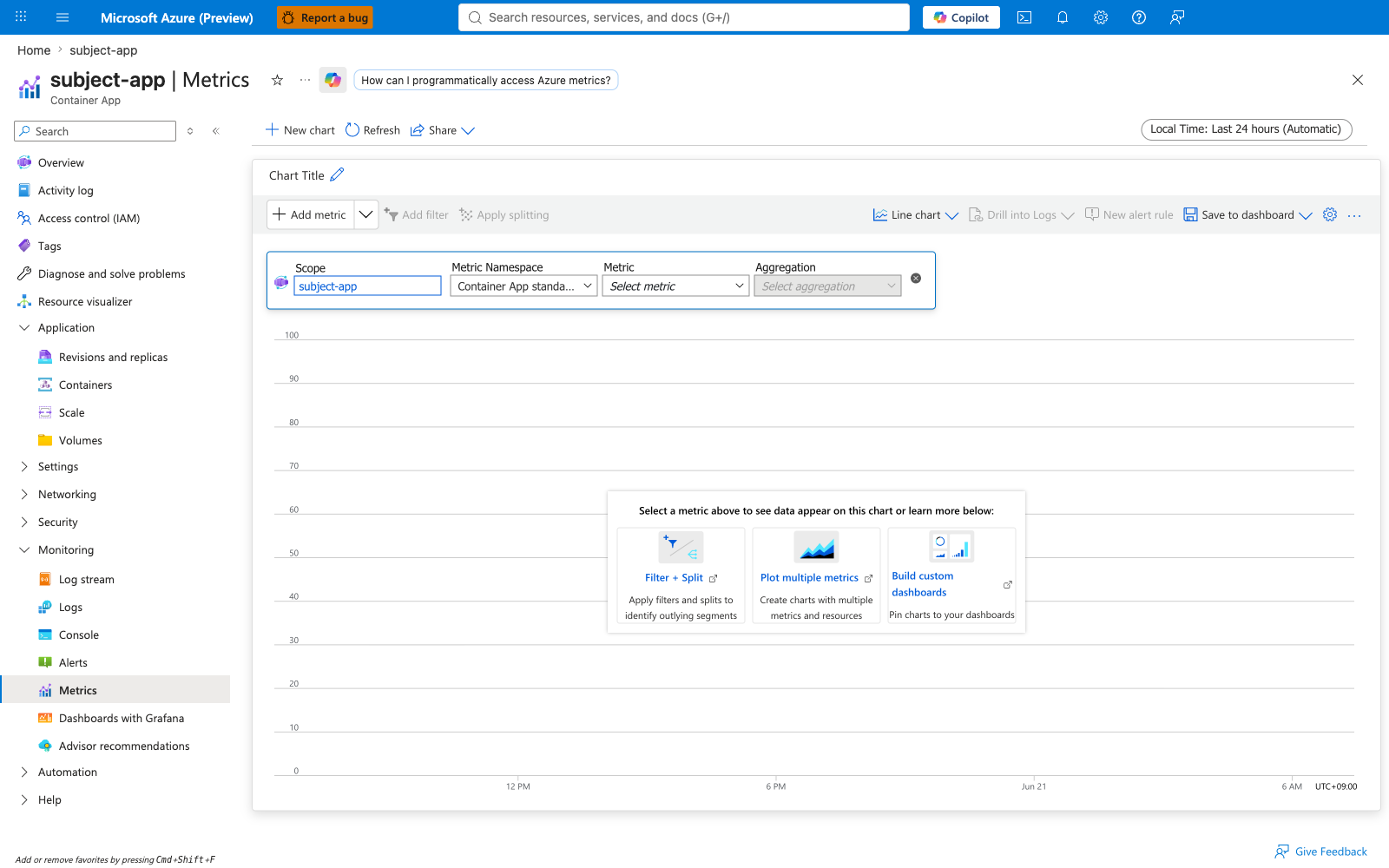This screenshot has width=1389, height=868.
Task: Click the Add metric button
Action: click(x=310, y=214)
